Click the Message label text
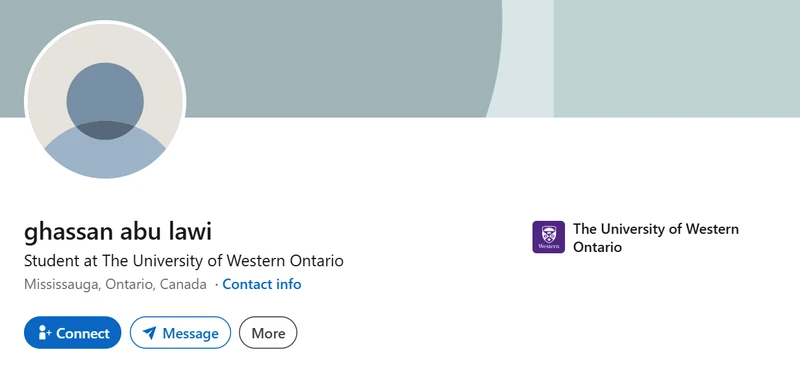The width and height of the screenshot is (800, 365). click(x=190, y=334)
